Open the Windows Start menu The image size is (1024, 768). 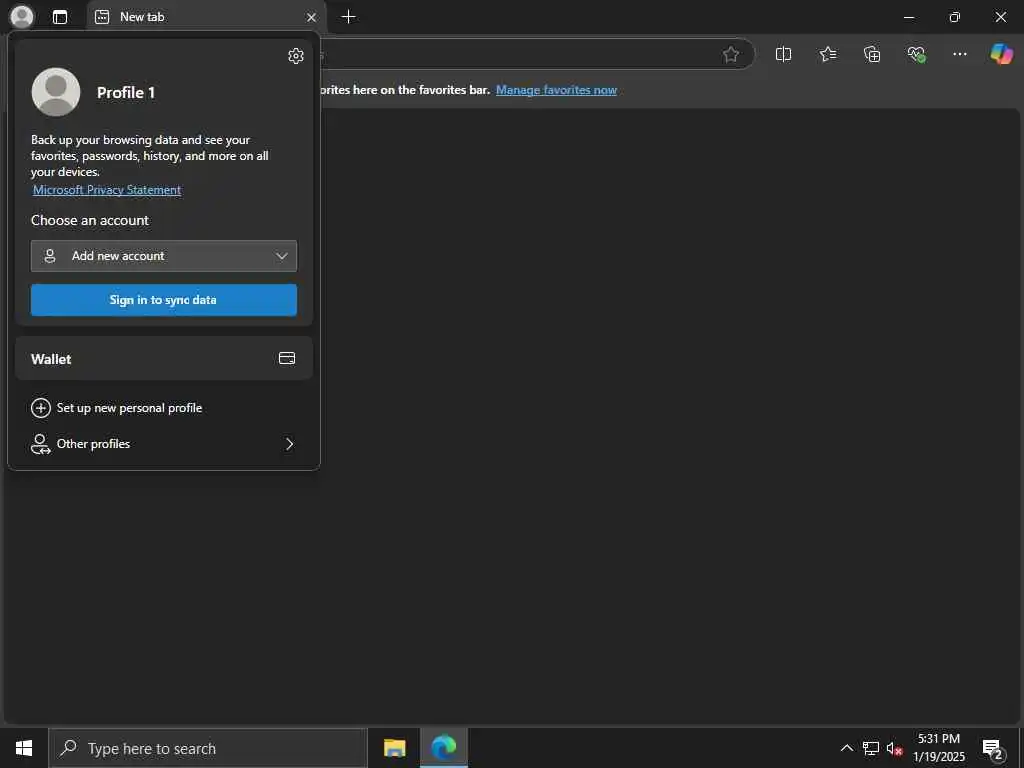tap(24, 748)
